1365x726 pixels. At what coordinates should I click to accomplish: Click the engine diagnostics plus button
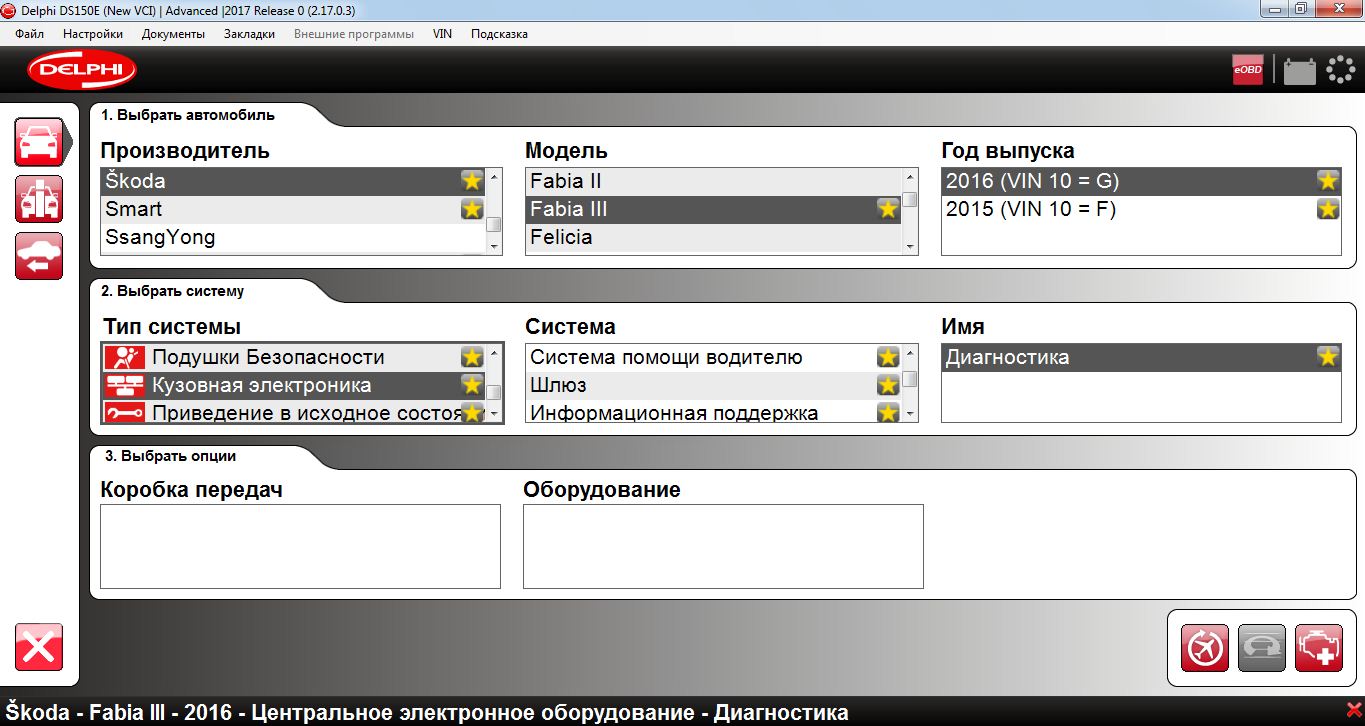coord(1318,648)
